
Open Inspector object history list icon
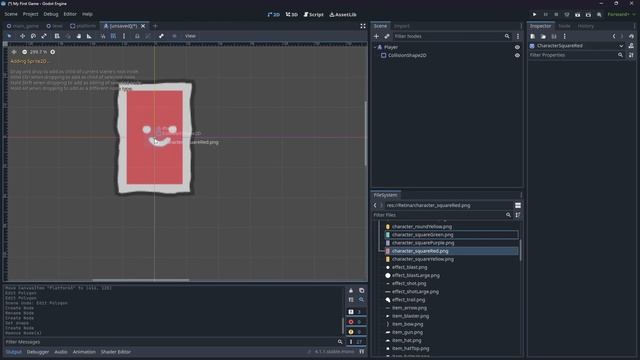pos(631,36)
